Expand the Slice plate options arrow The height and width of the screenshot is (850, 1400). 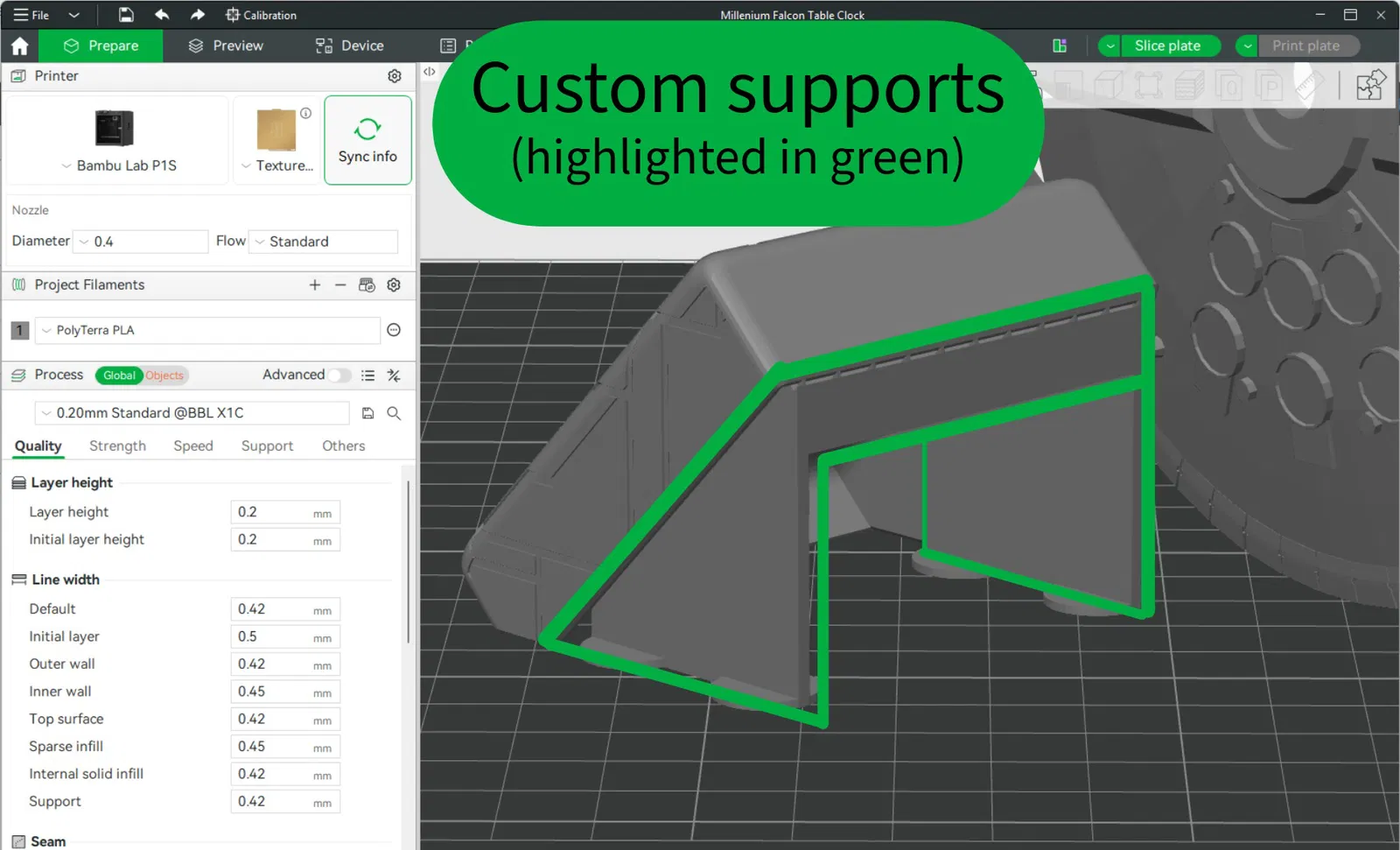1109,46
